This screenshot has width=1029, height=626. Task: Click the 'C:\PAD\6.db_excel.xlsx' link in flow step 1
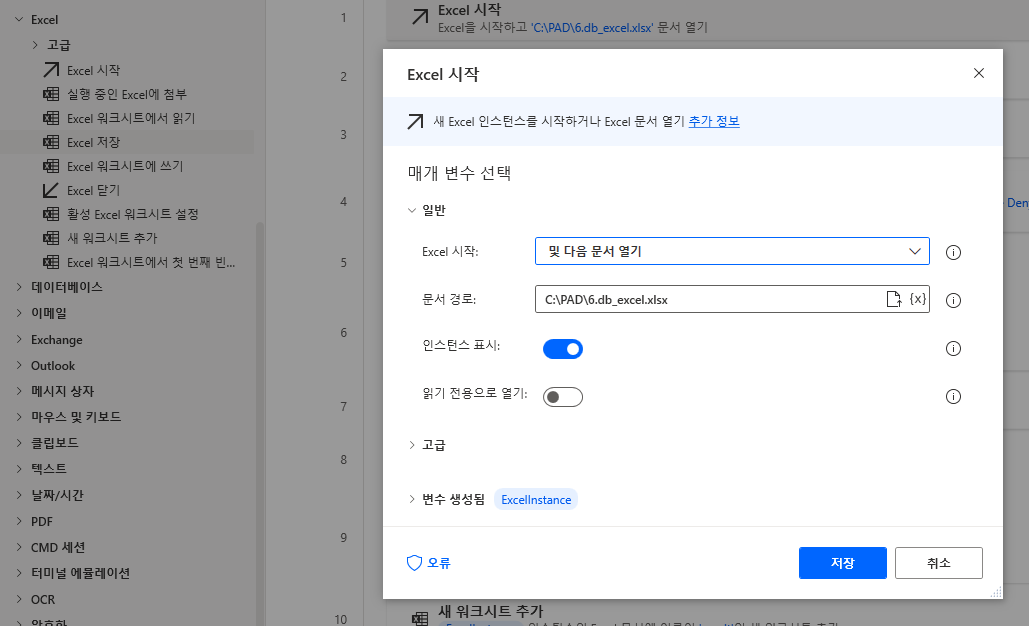point(592,28)
